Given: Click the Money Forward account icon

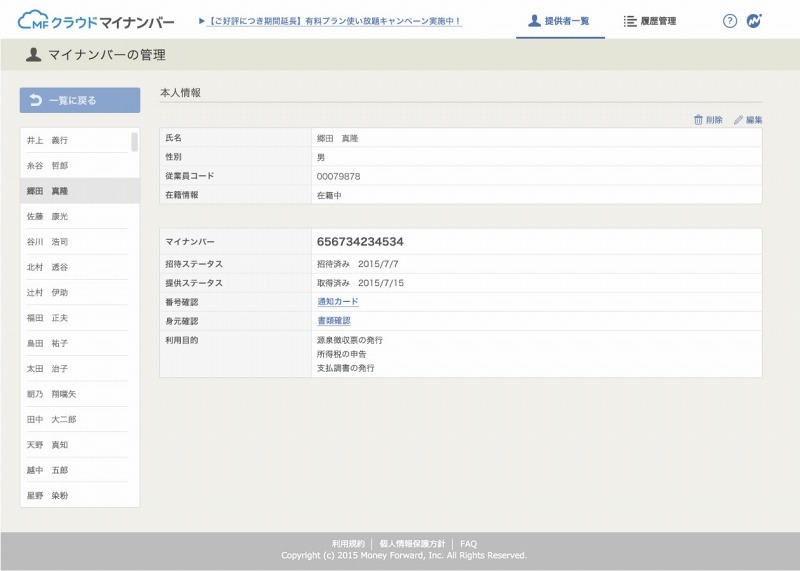Looking at the screenshot, I should (754, 21).
